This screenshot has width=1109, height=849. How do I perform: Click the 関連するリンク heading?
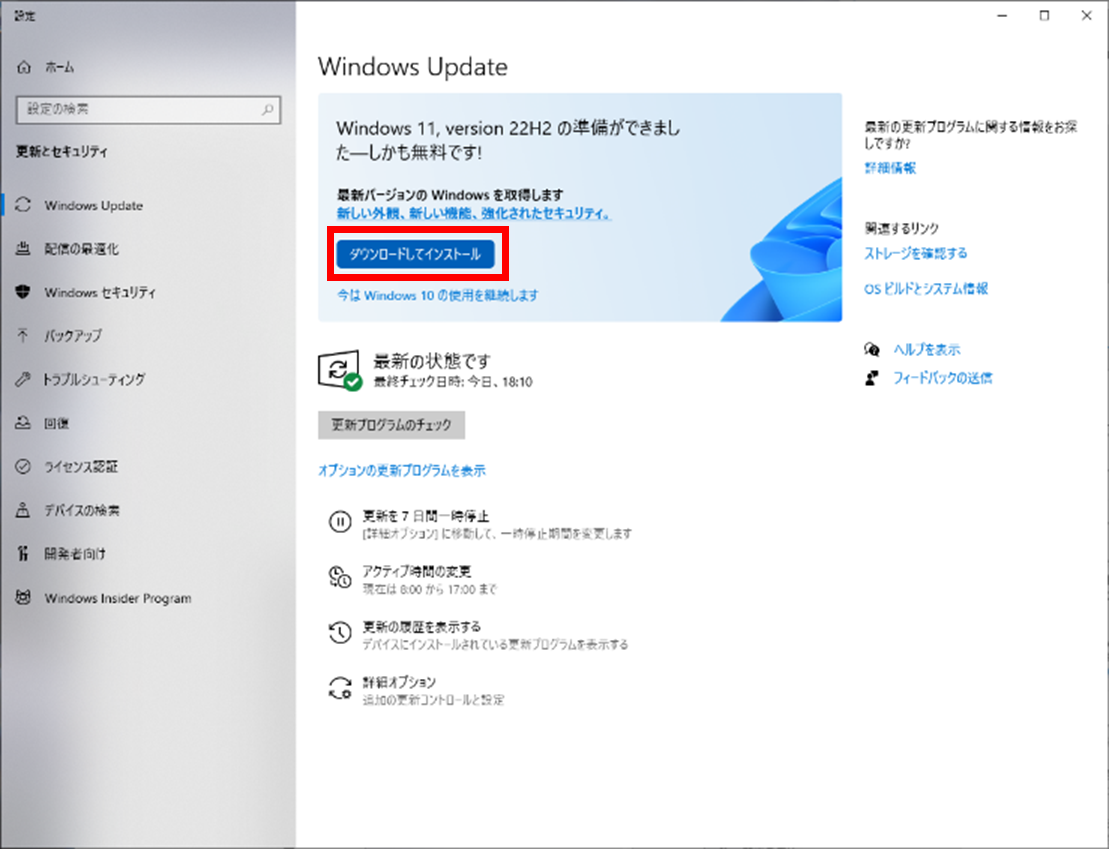(902, 229)
